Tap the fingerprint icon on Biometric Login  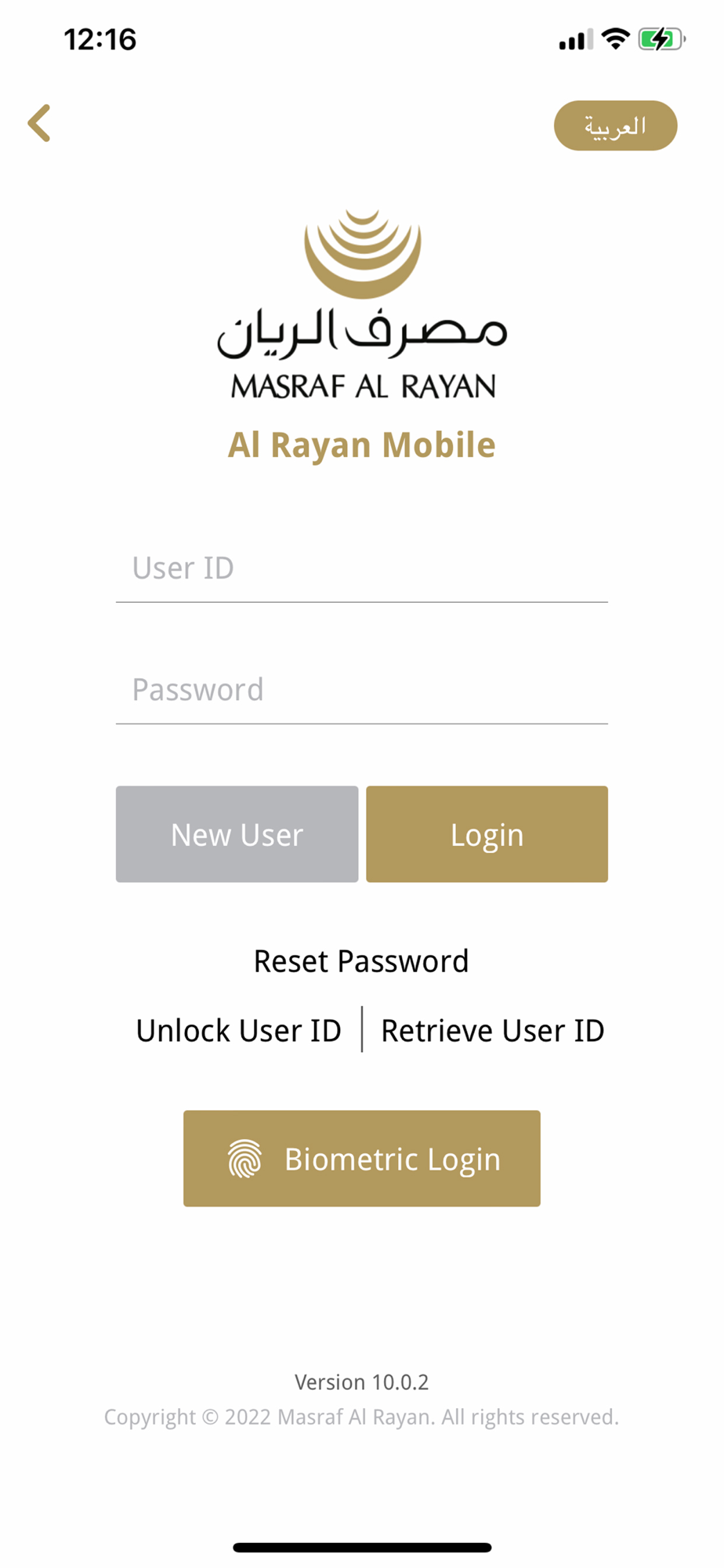click(x=244, y=1159)
